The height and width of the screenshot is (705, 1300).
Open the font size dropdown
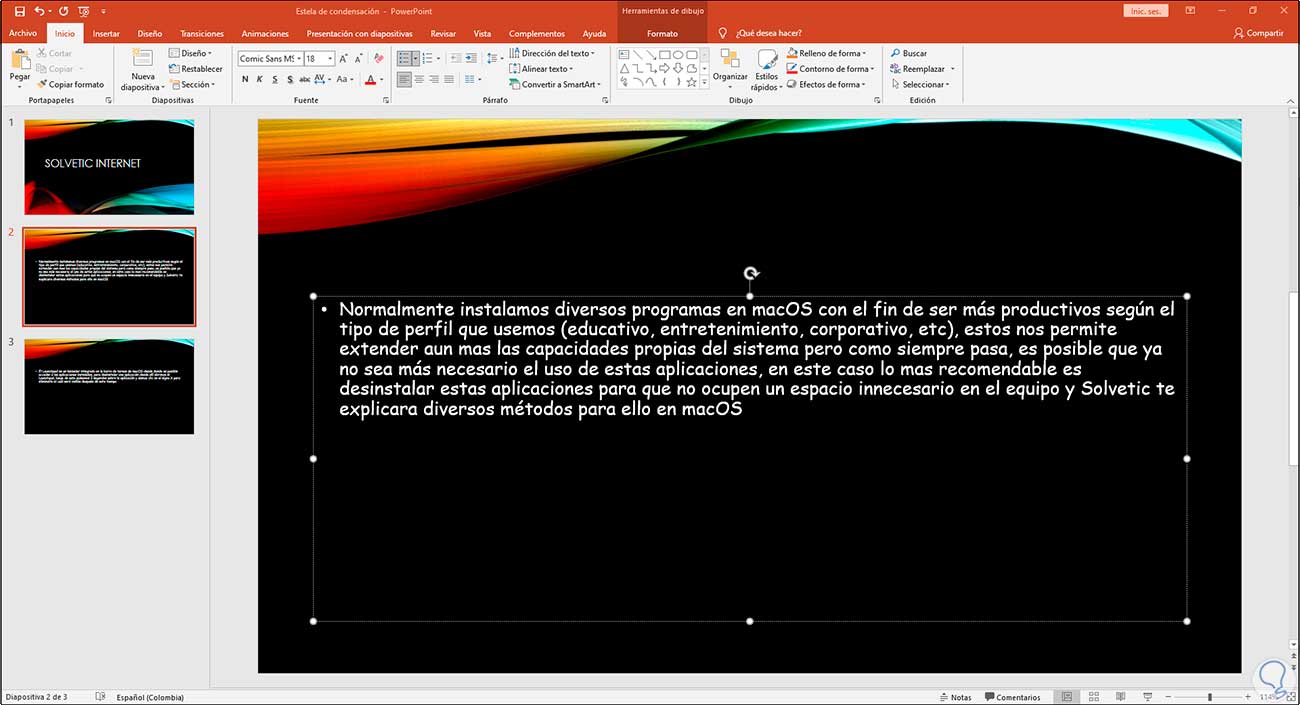(x=330, y=59)
